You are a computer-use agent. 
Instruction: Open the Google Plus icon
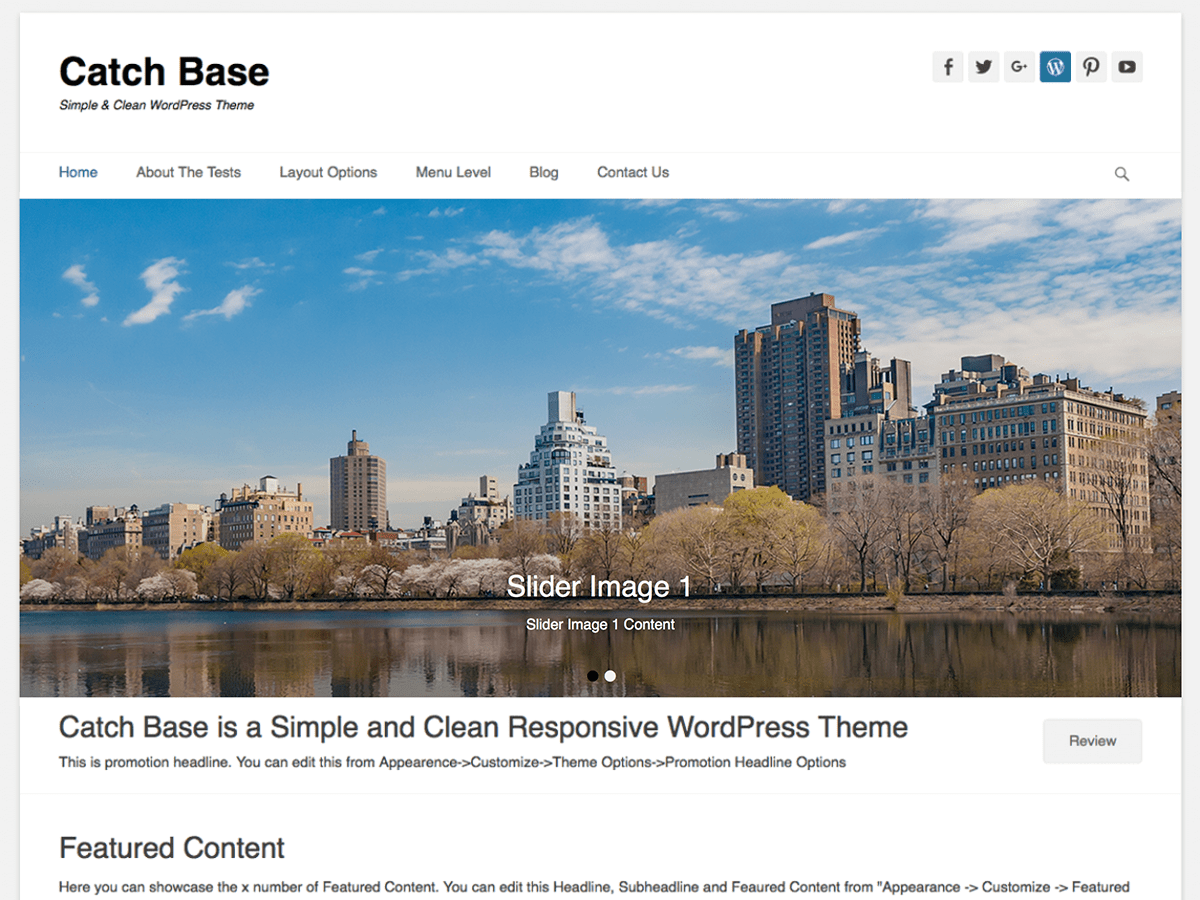[x=1019, y=66]
